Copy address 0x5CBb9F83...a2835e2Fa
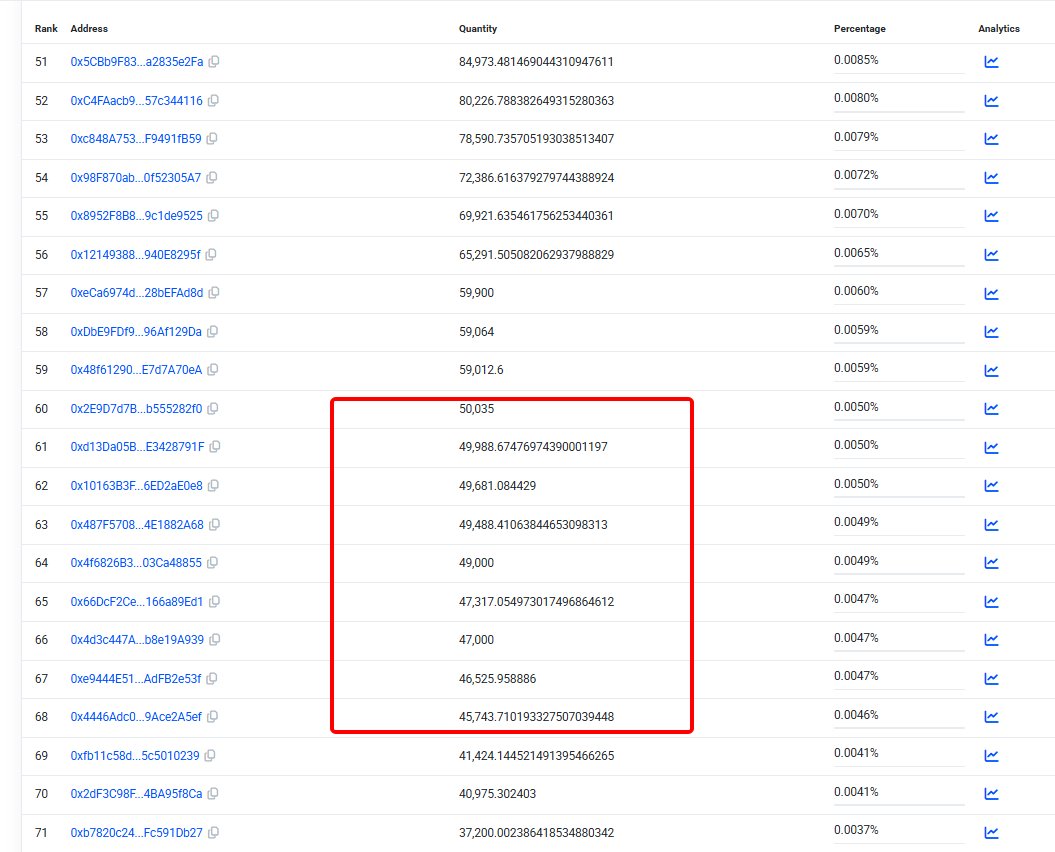Image resolution: width=1055 pixels, height=852 pixels. [214, 62]
